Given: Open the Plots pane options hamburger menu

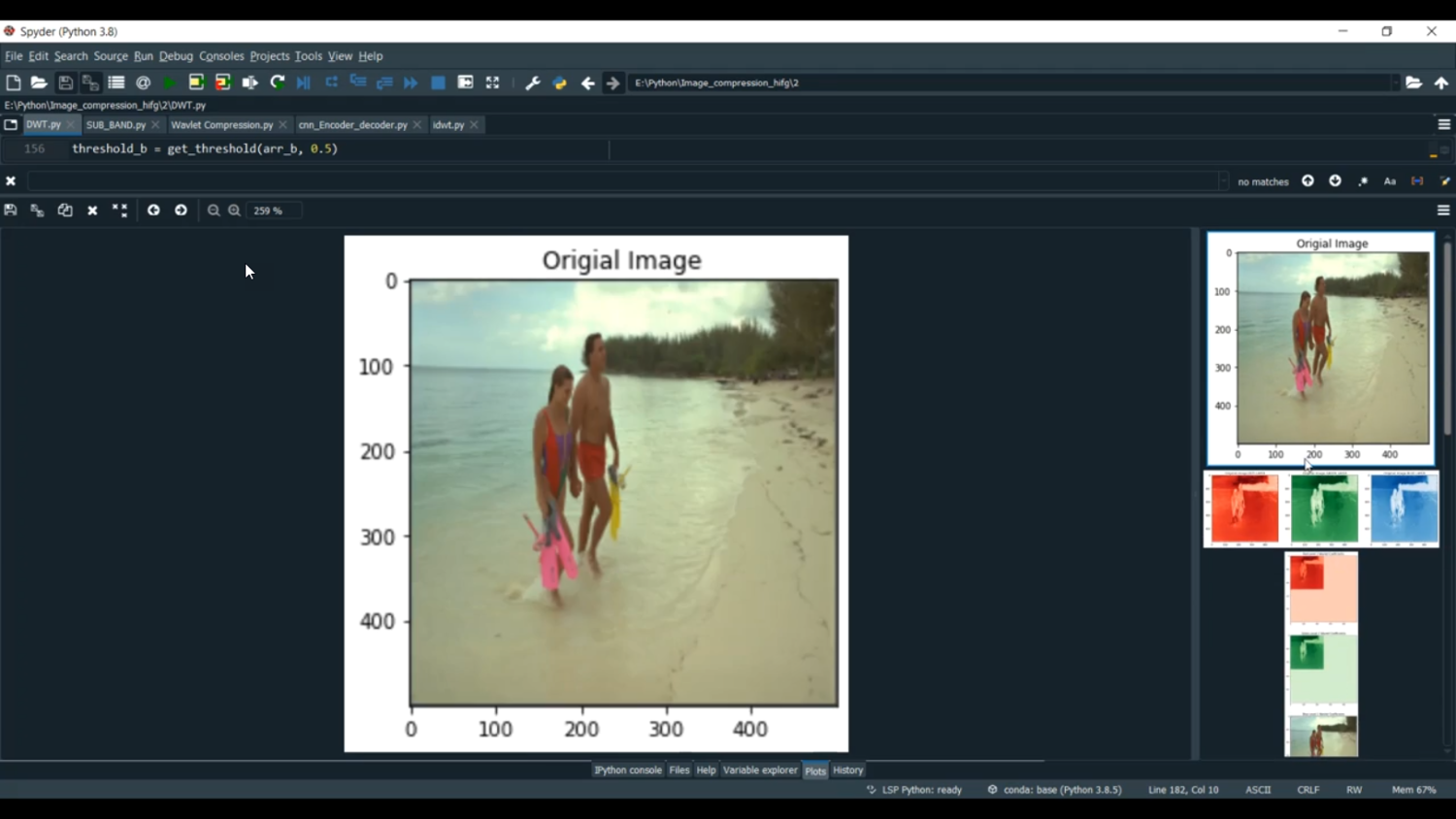Looking at the screenshot, I should (1443, 210).
